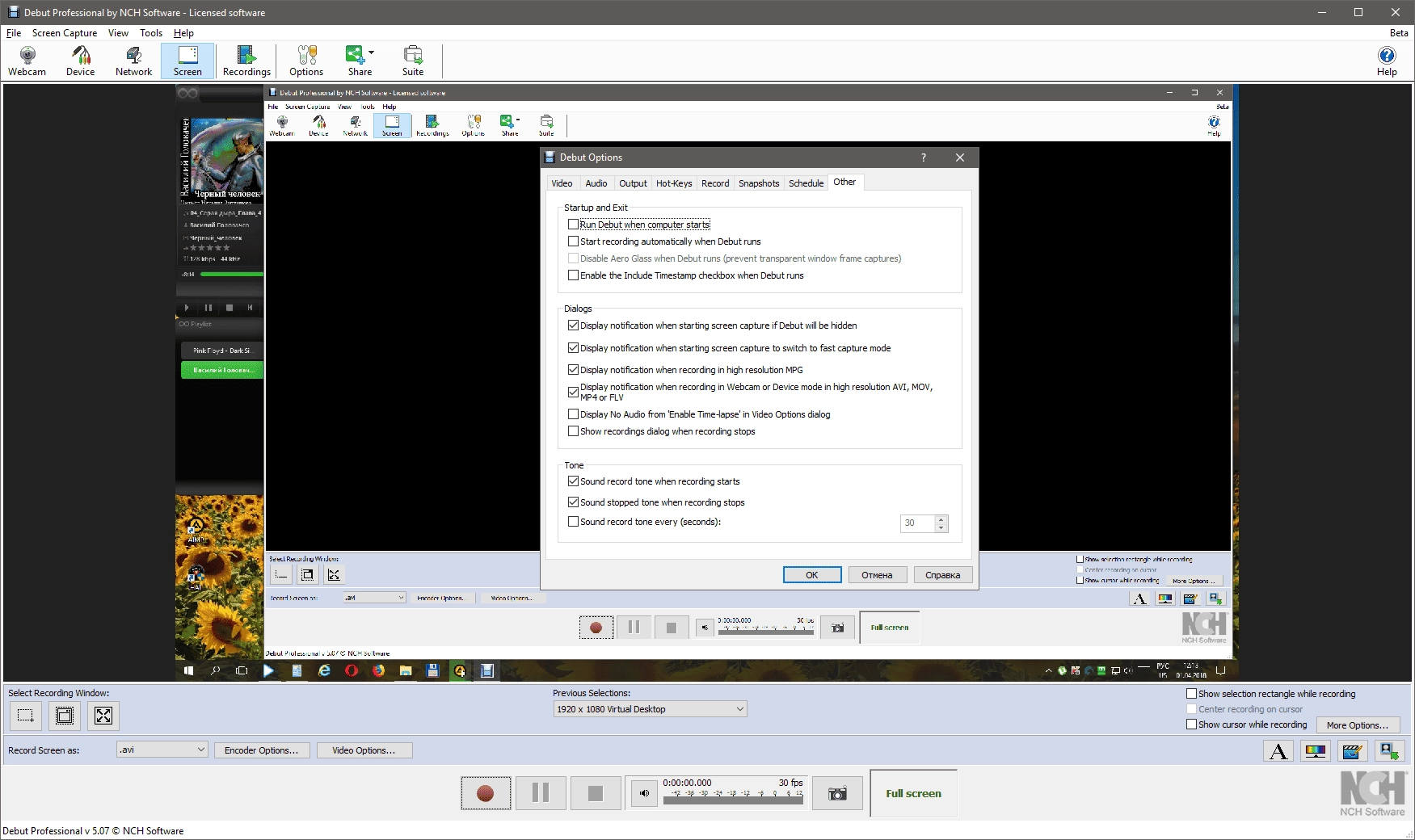Uncheck high resolution MPG notification
The image size is (1415, 840).
(x=573, y=370)
